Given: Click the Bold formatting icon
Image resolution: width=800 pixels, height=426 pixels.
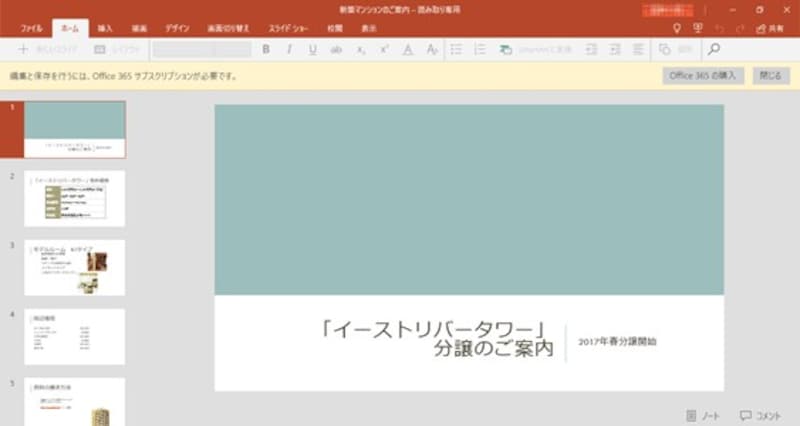Looking at the screenshot, I should pos(266,49).
